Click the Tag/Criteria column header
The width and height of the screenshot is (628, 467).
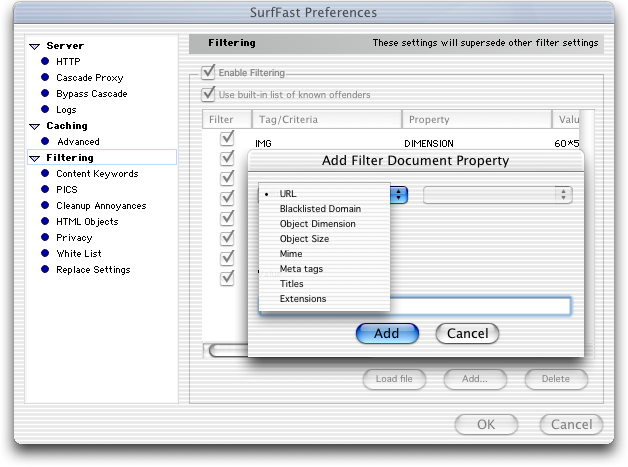pyautogui.click(x=327, y=119)
